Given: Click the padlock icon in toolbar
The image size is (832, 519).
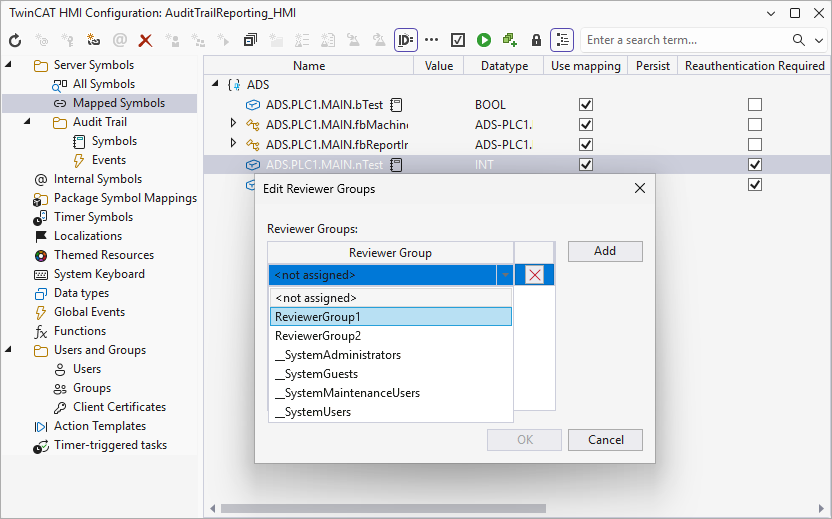Looking at the screenshot, I should pyautogui.click(x=536, y=40).
